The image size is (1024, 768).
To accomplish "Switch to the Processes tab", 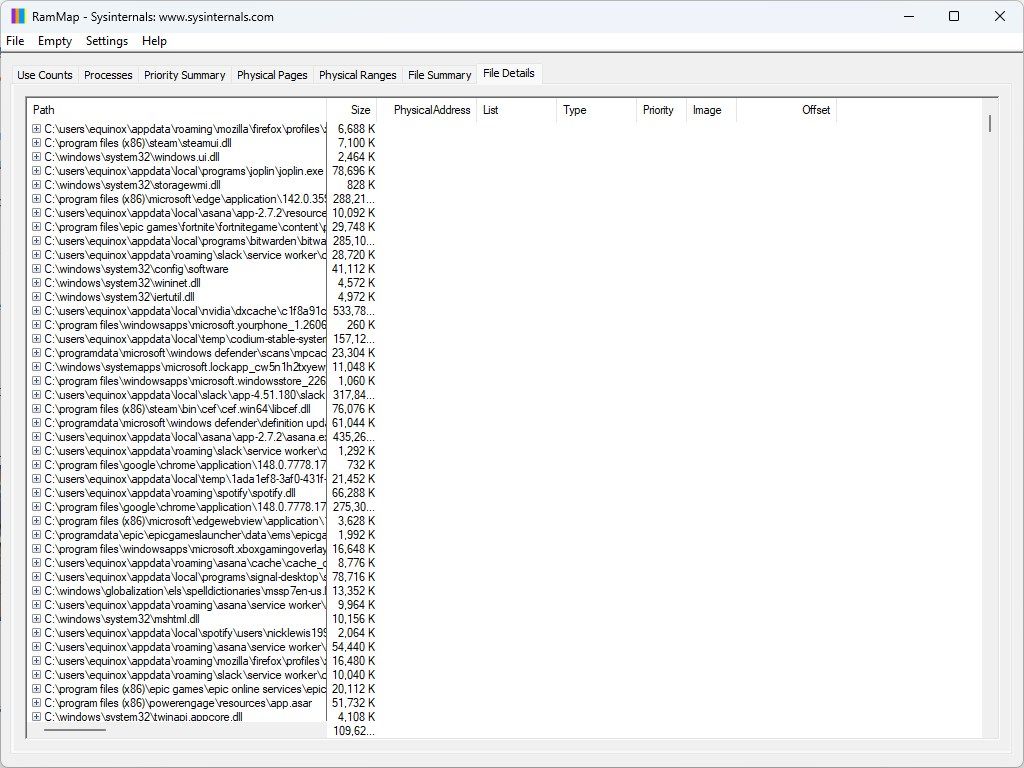I will click(x=108, y=75).
